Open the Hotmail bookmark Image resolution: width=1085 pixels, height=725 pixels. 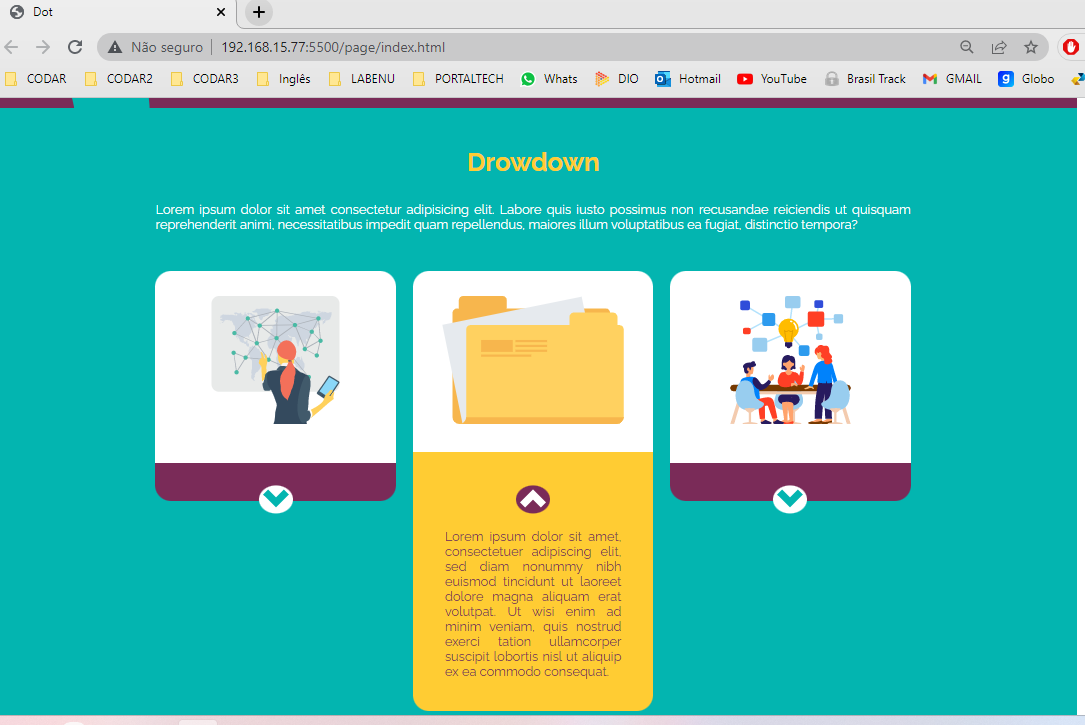coord(688,79)
